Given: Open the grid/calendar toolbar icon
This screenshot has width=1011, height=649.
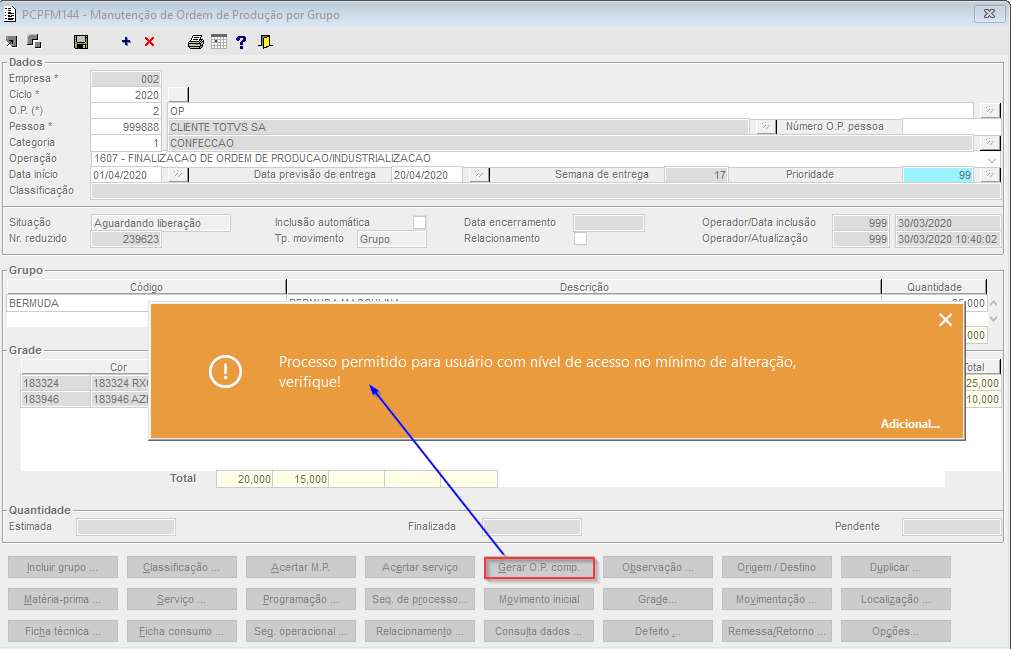Looking at the screenshot, I should click(219, 42).
